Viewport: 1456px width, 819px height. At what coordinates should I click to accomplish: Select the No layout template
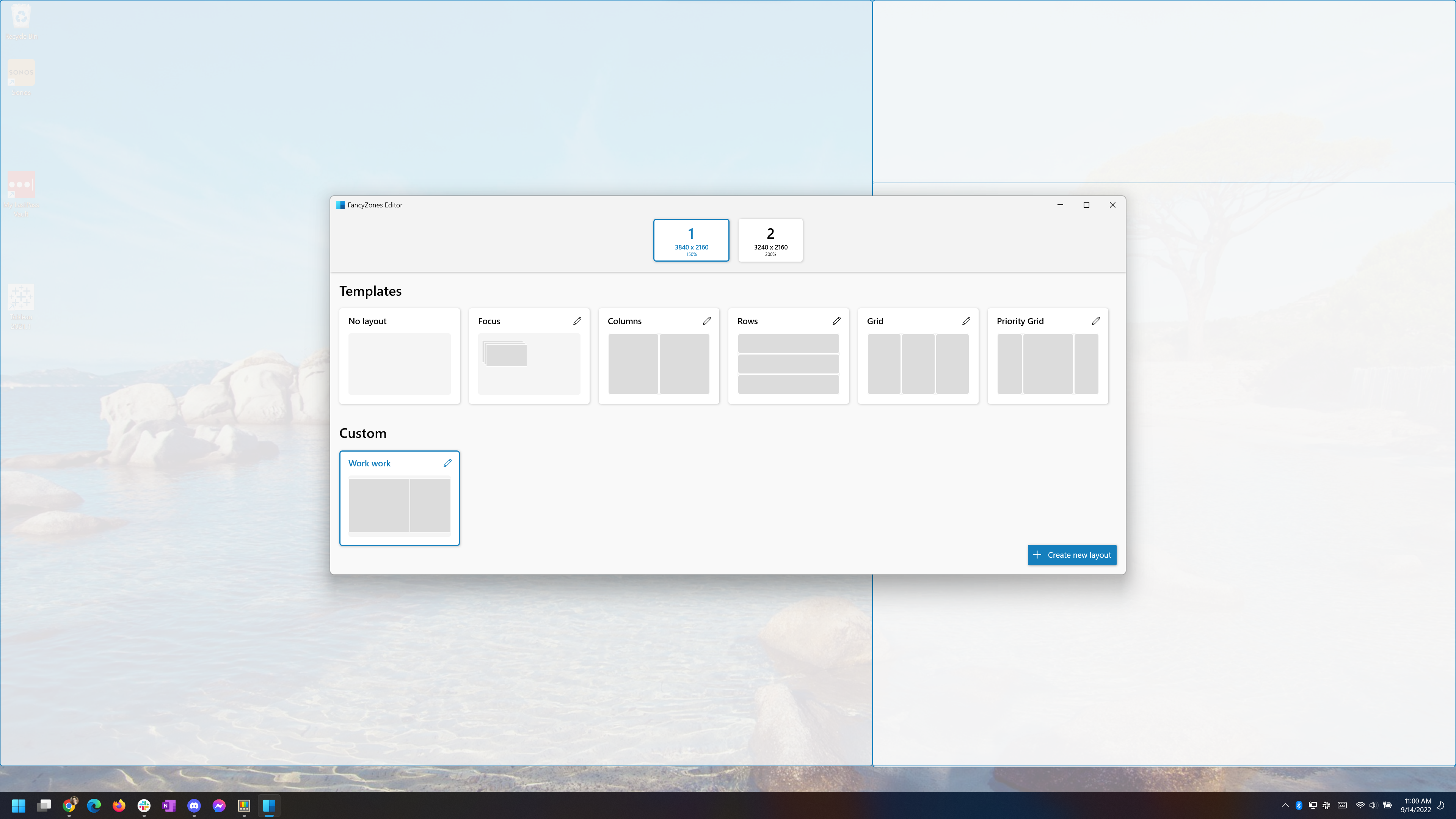pyautogui.click(x=399, y=364)
